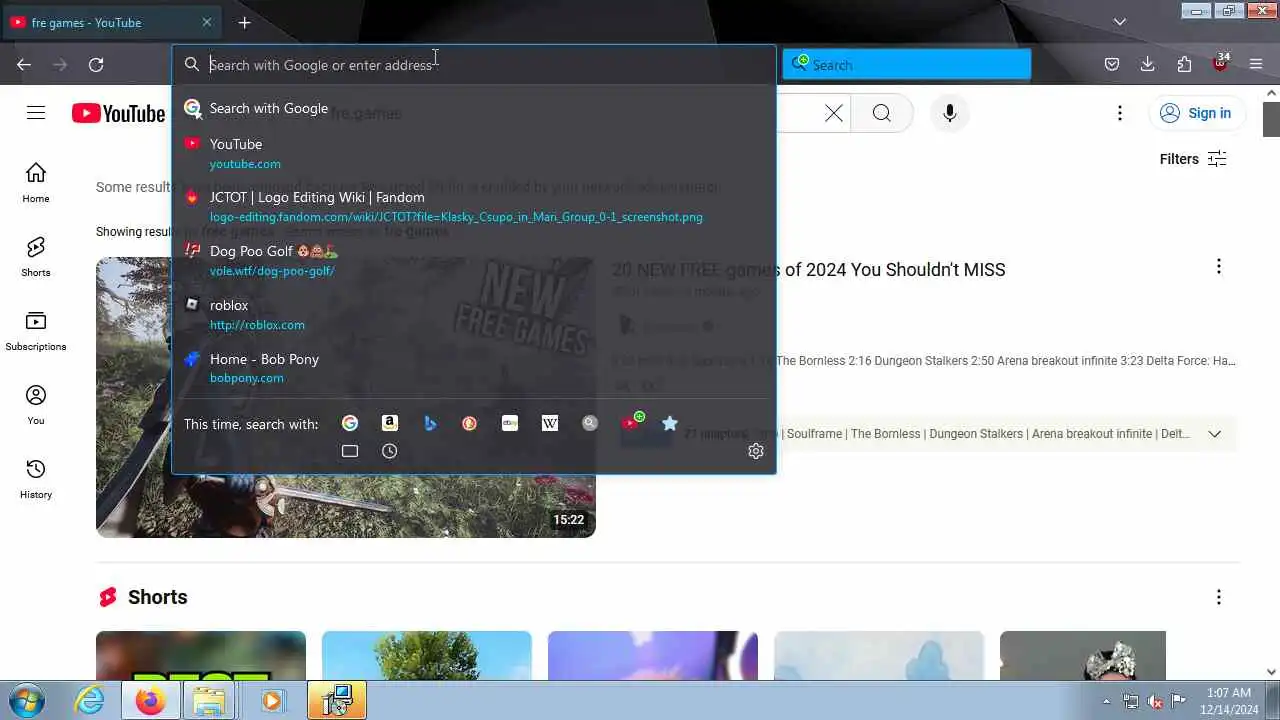1280x720 pixels.
Task: Open Windows Explorer folder in taskbar
Action: click(210, 700)
